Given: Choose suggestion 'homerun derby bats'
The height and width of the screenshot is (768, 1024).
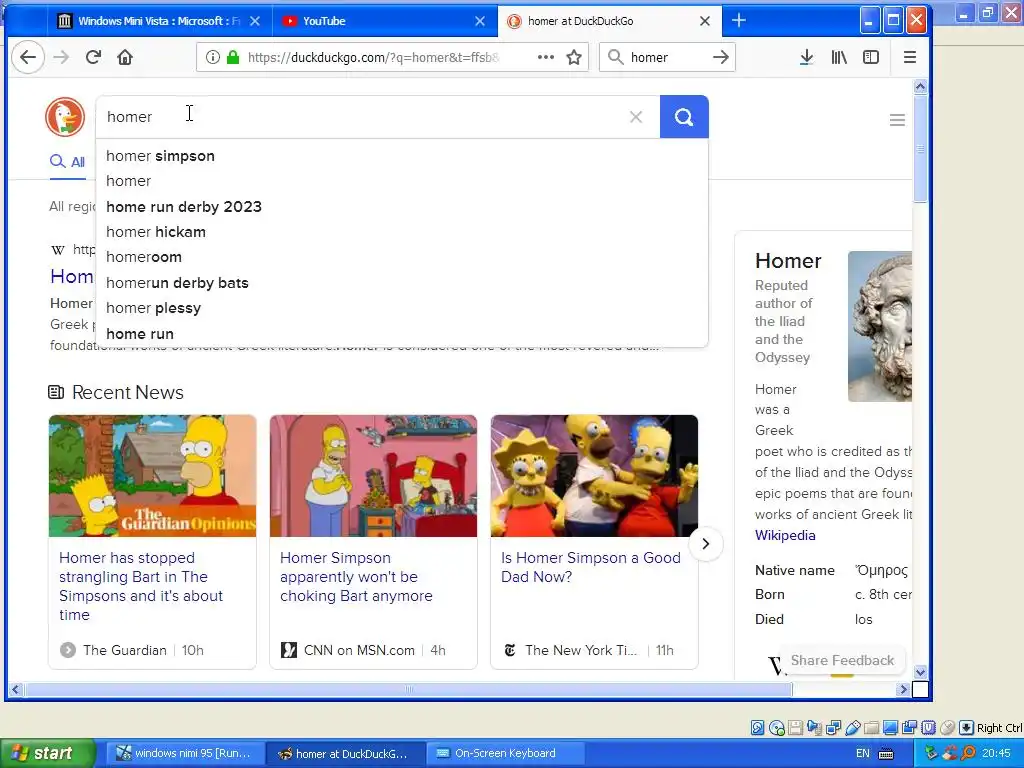Looking at the screenshot, I should [x=402, y=283].
